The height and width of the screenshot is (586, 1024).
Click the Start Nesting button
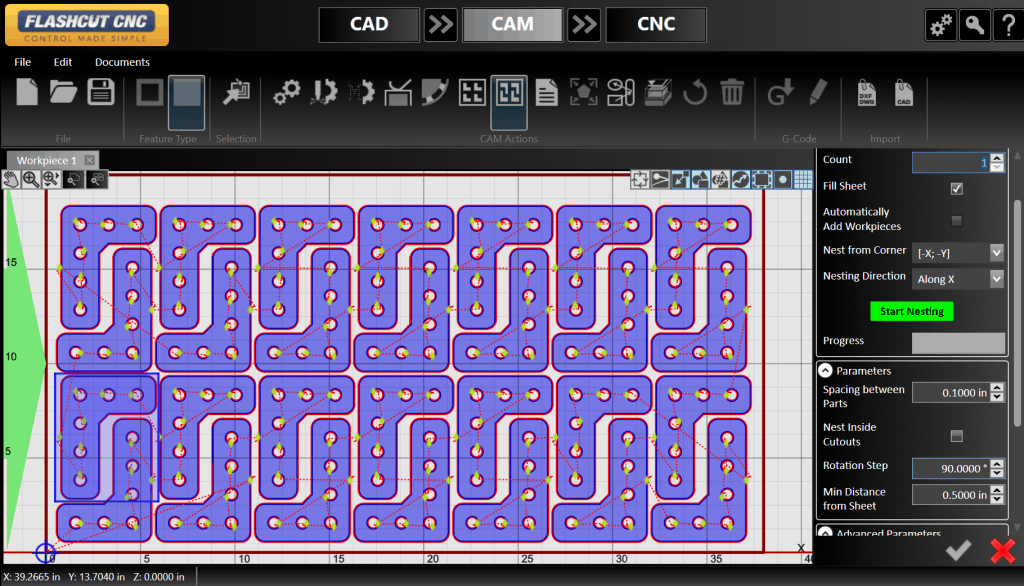tap(911, 311)
